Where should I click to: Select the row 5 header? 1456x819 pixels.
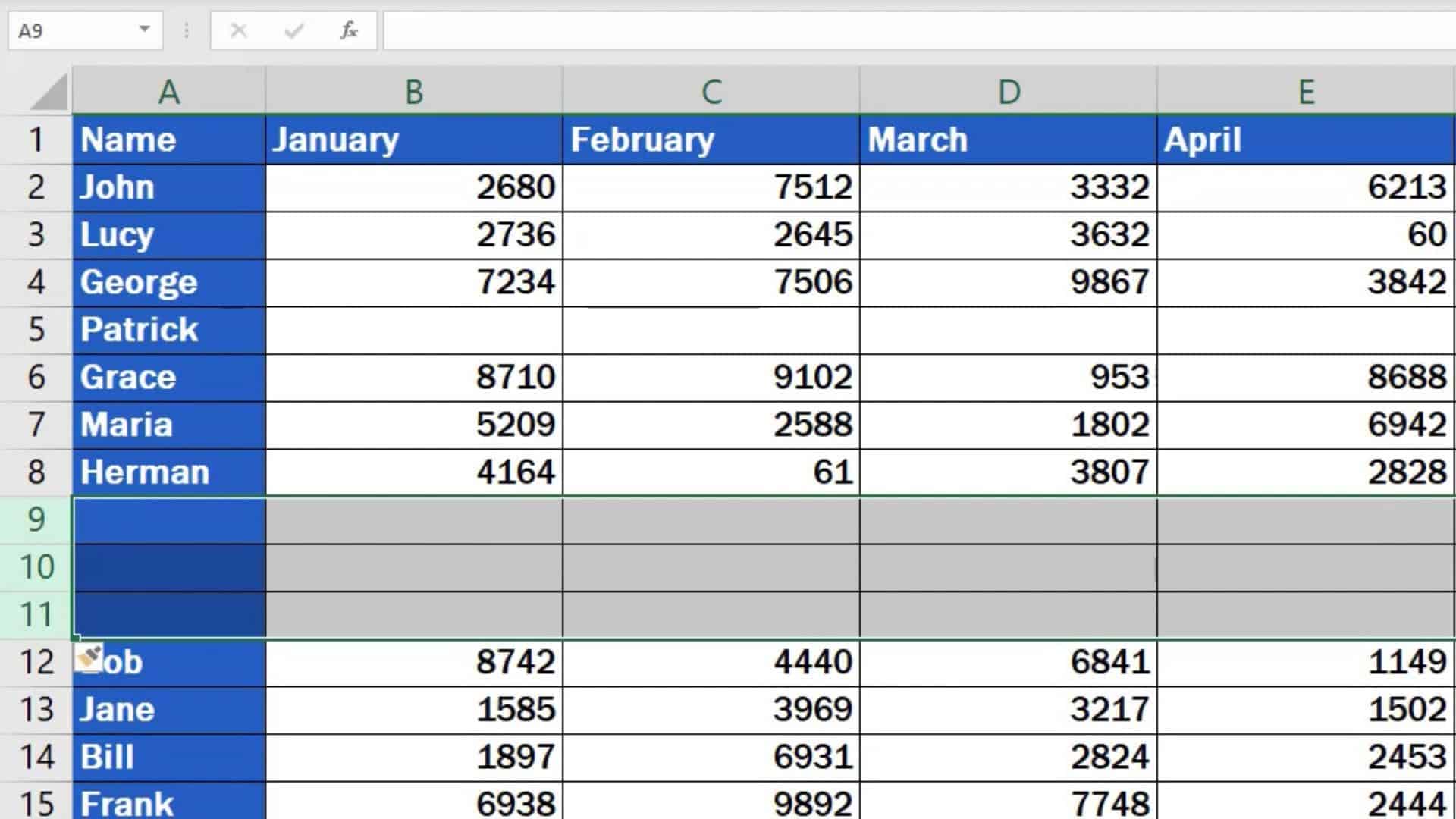[36, 330]
